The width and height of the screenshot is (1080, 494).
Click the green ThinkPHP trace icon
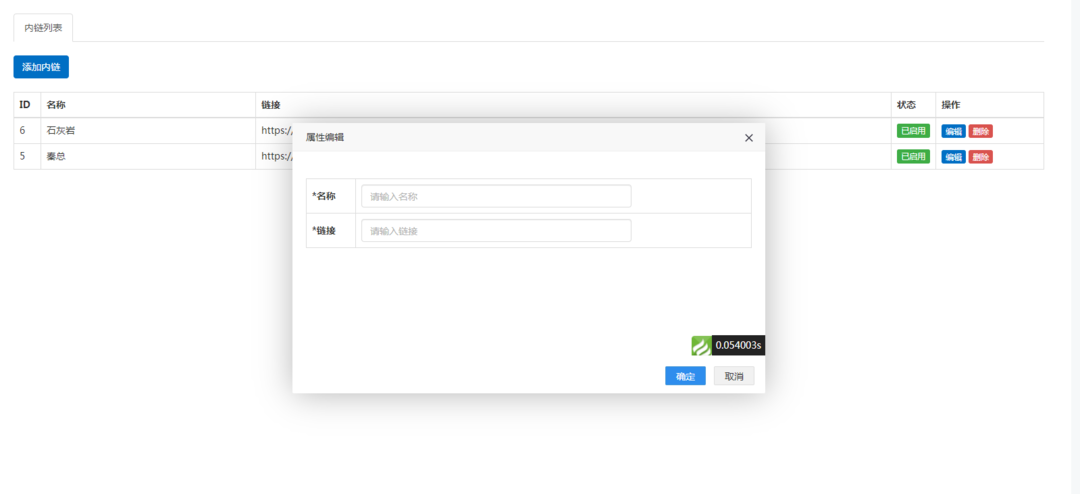(701, 345)
